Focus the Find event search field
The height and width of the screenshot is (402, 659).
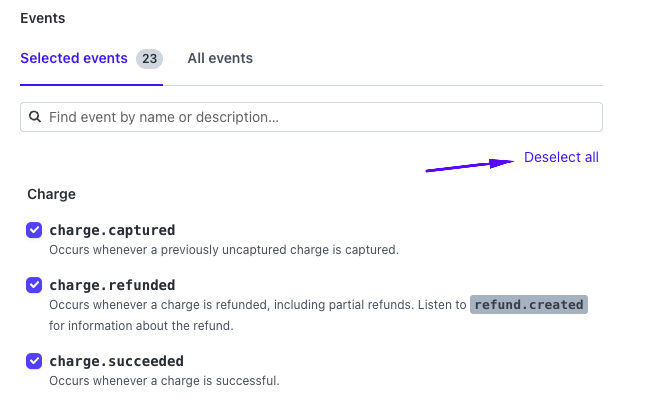pyautogui.click(x=320, y=117)
